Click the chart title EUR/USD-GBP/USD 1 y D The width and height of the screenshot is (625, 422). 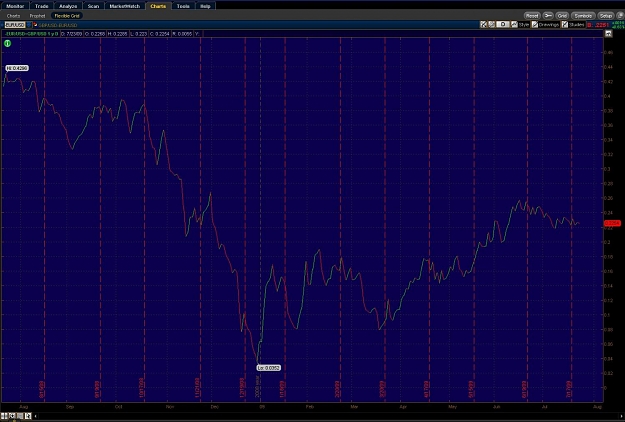click(31, 34)
